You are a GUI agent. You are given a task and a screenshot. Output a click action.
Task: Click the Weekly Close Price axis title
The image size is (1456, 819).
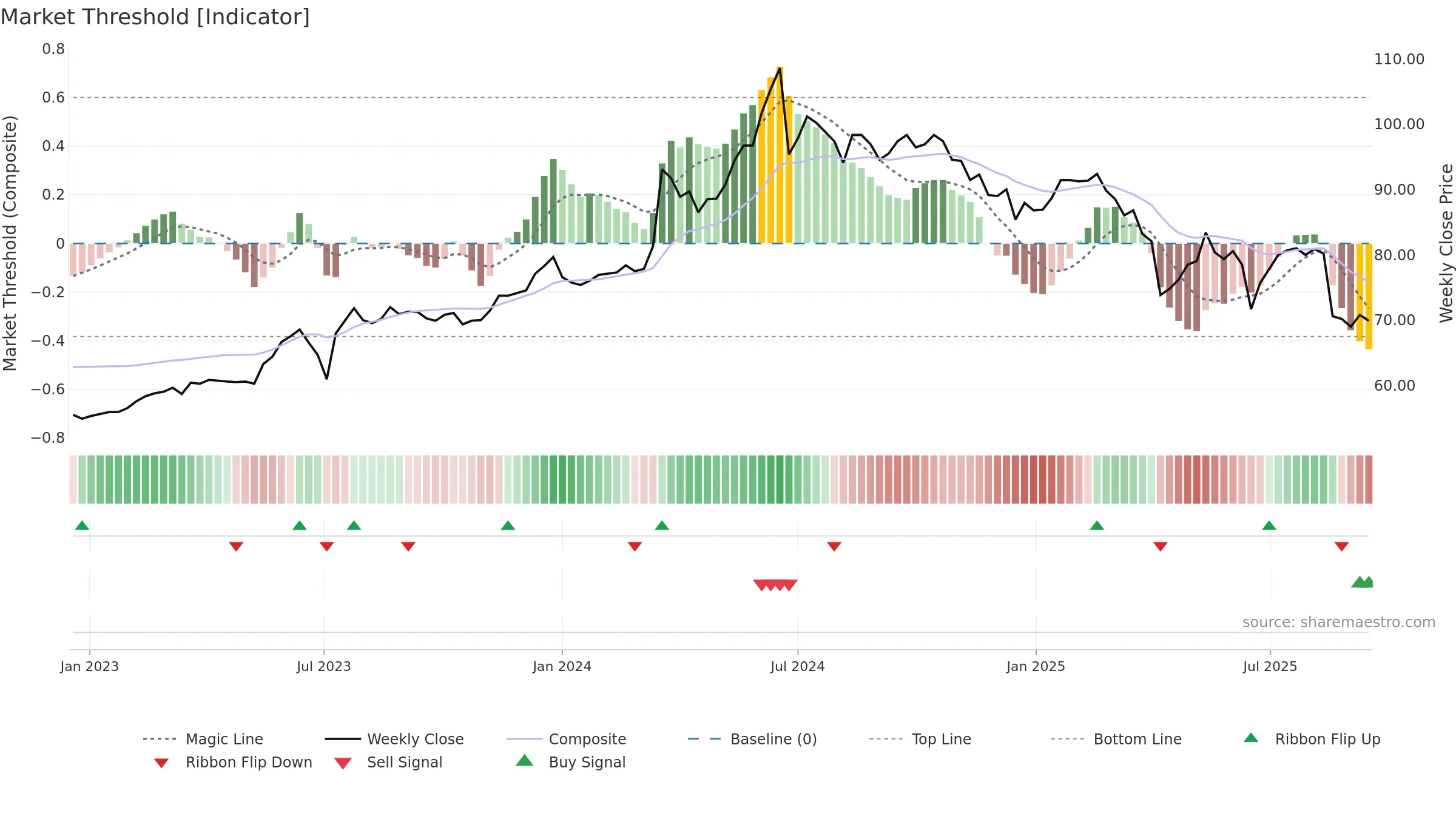[x=1446, y=243]
